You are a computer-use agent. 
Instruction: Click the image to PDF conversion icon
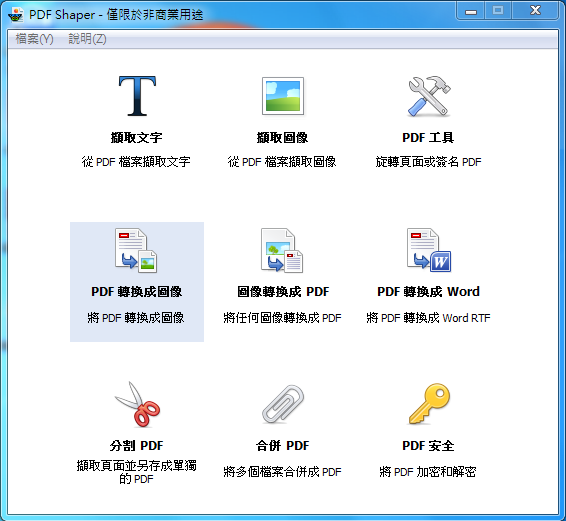point(282,250)
